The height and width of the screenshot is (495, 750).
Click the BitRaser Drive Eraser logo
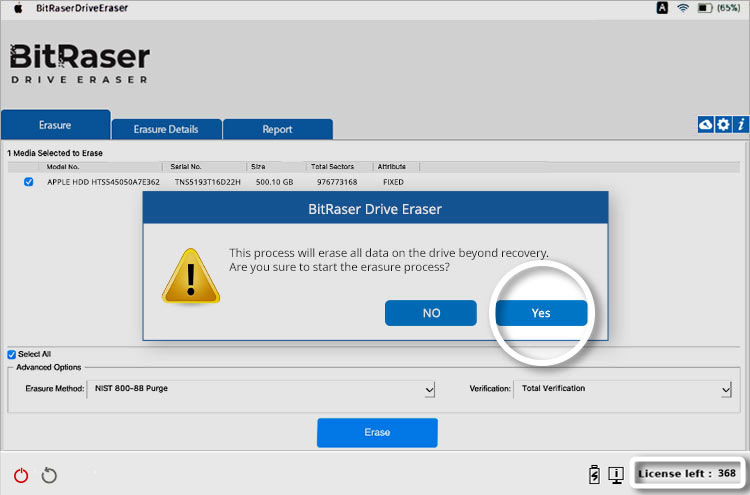pyautogui.click(x=80, y=64)
